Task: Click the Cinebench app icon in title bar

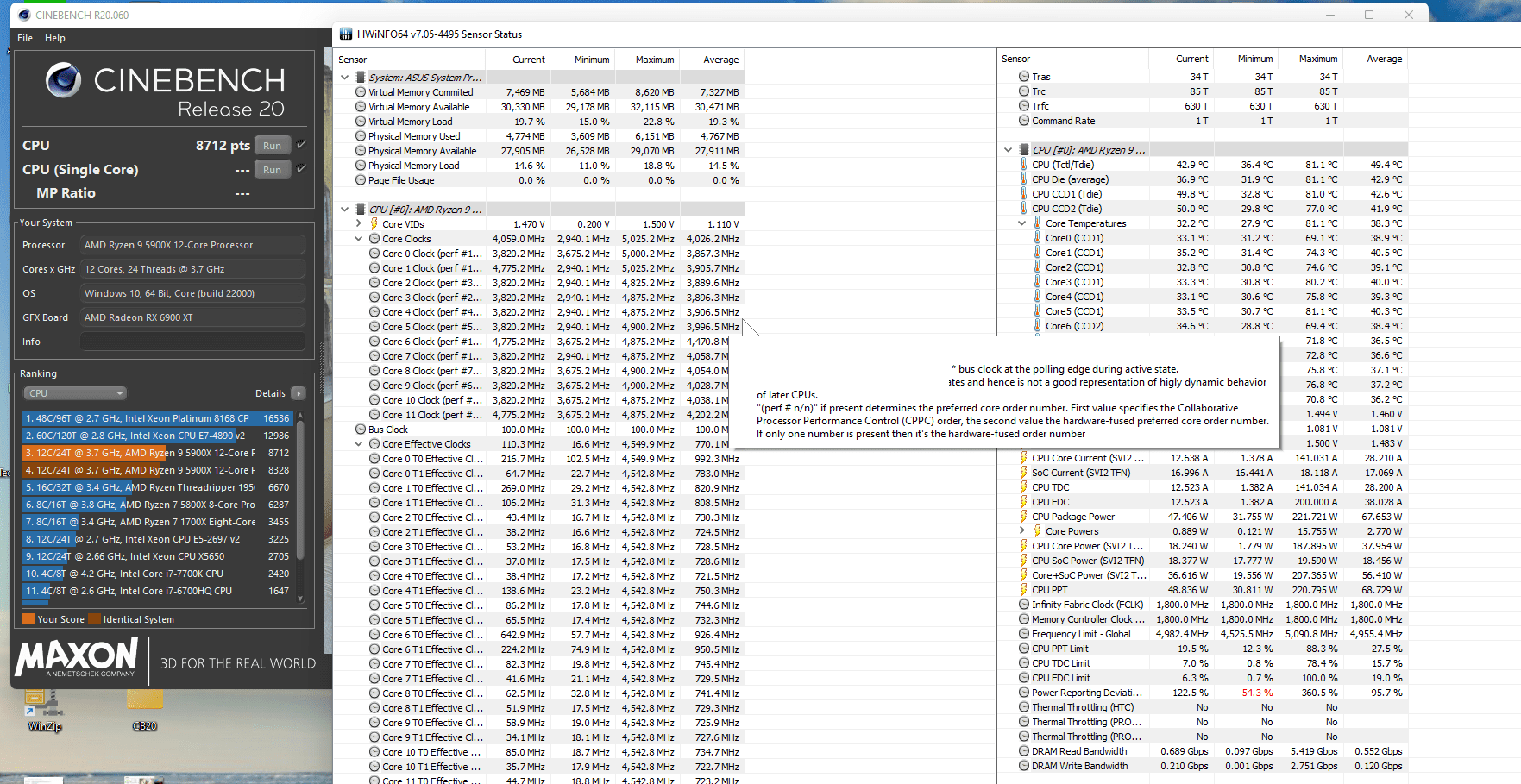Action: 24,15
